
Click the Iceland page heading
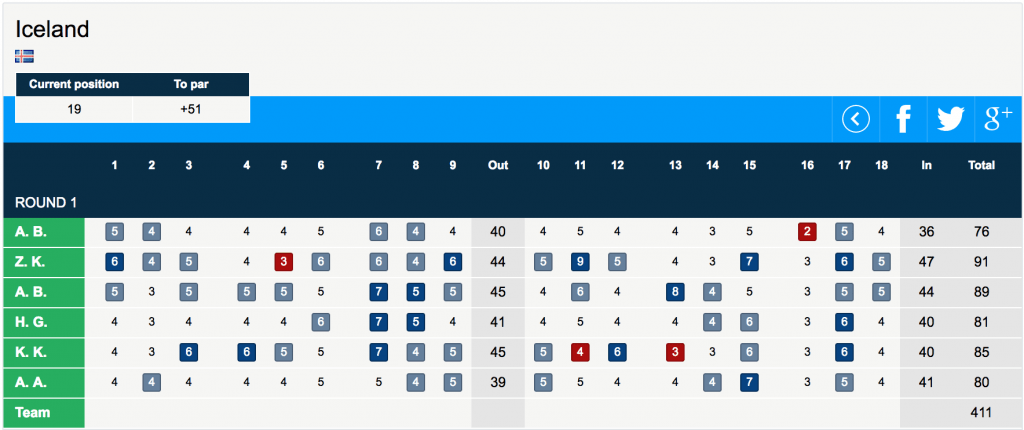click(x=52, y=29)
